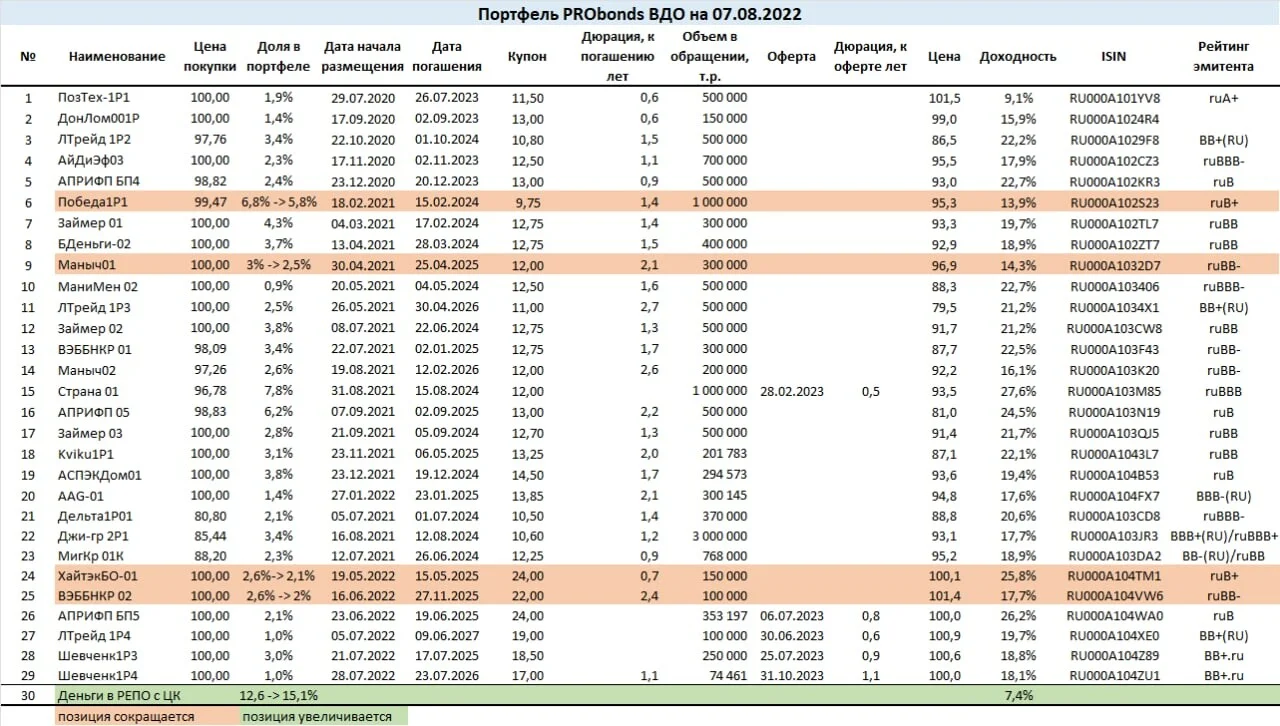
Task: Click the volume value '3 000 000'
Action: 719,537
